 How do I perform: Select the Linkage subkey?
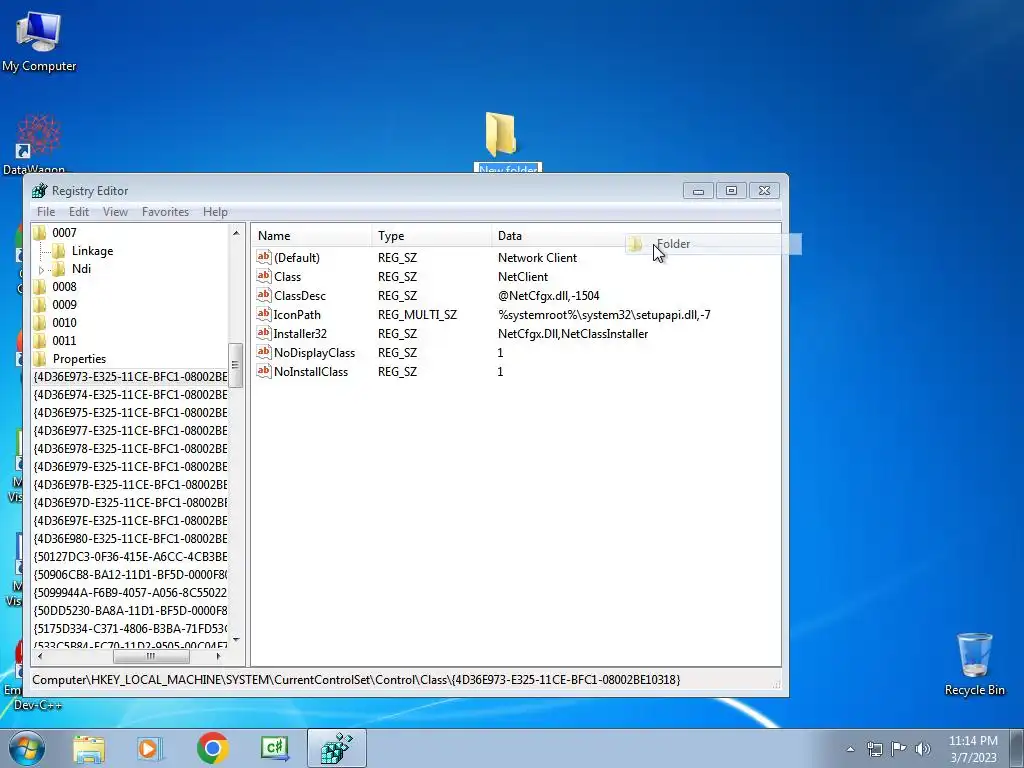92,251
